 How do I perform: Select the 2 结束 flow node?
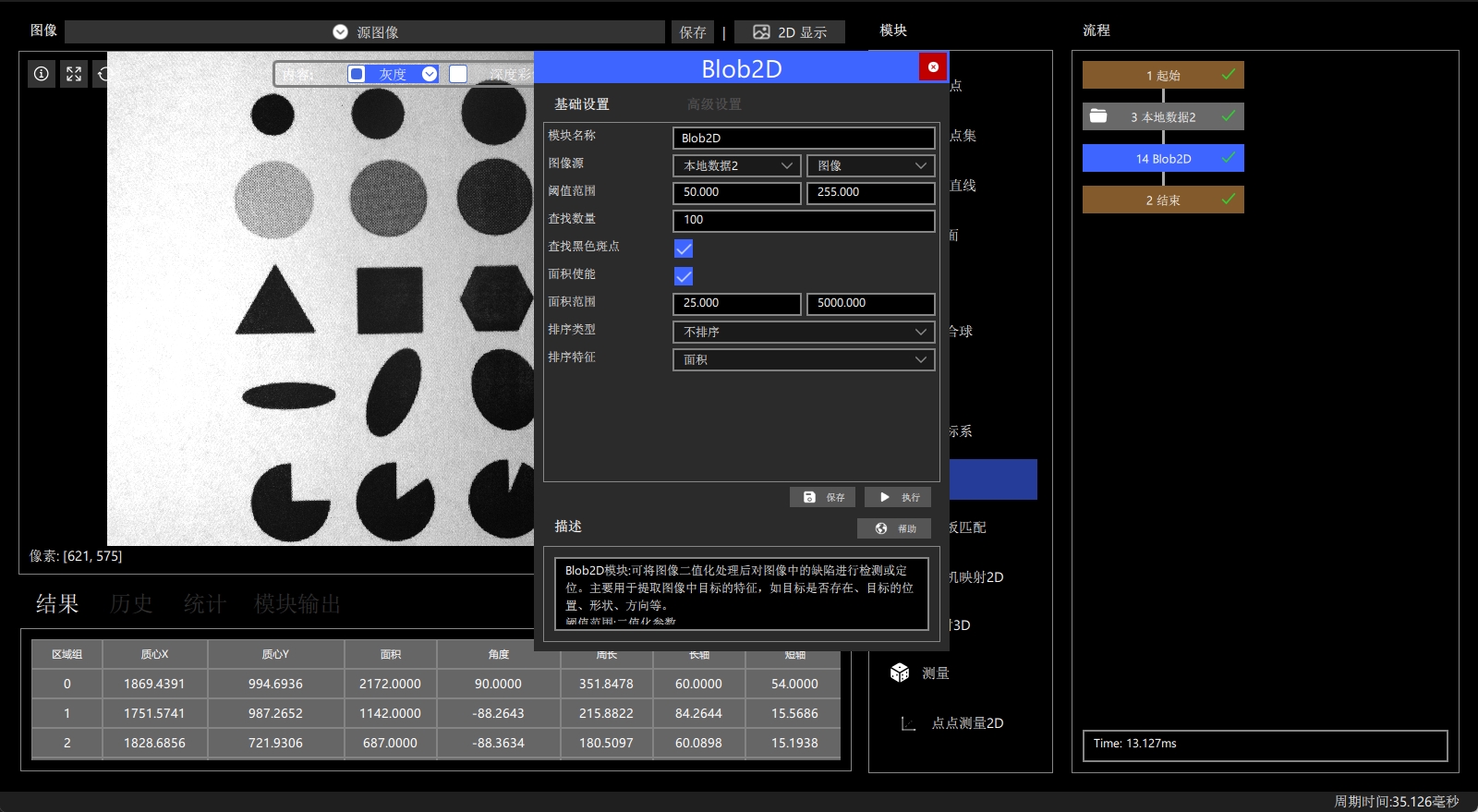(x=1163, y=200)
